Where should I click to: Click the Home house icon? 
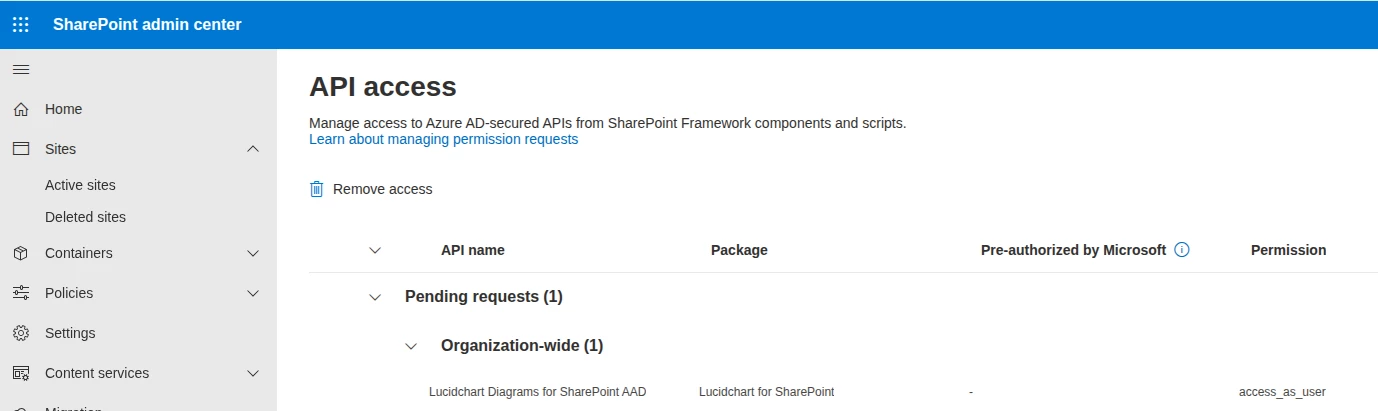21,109
